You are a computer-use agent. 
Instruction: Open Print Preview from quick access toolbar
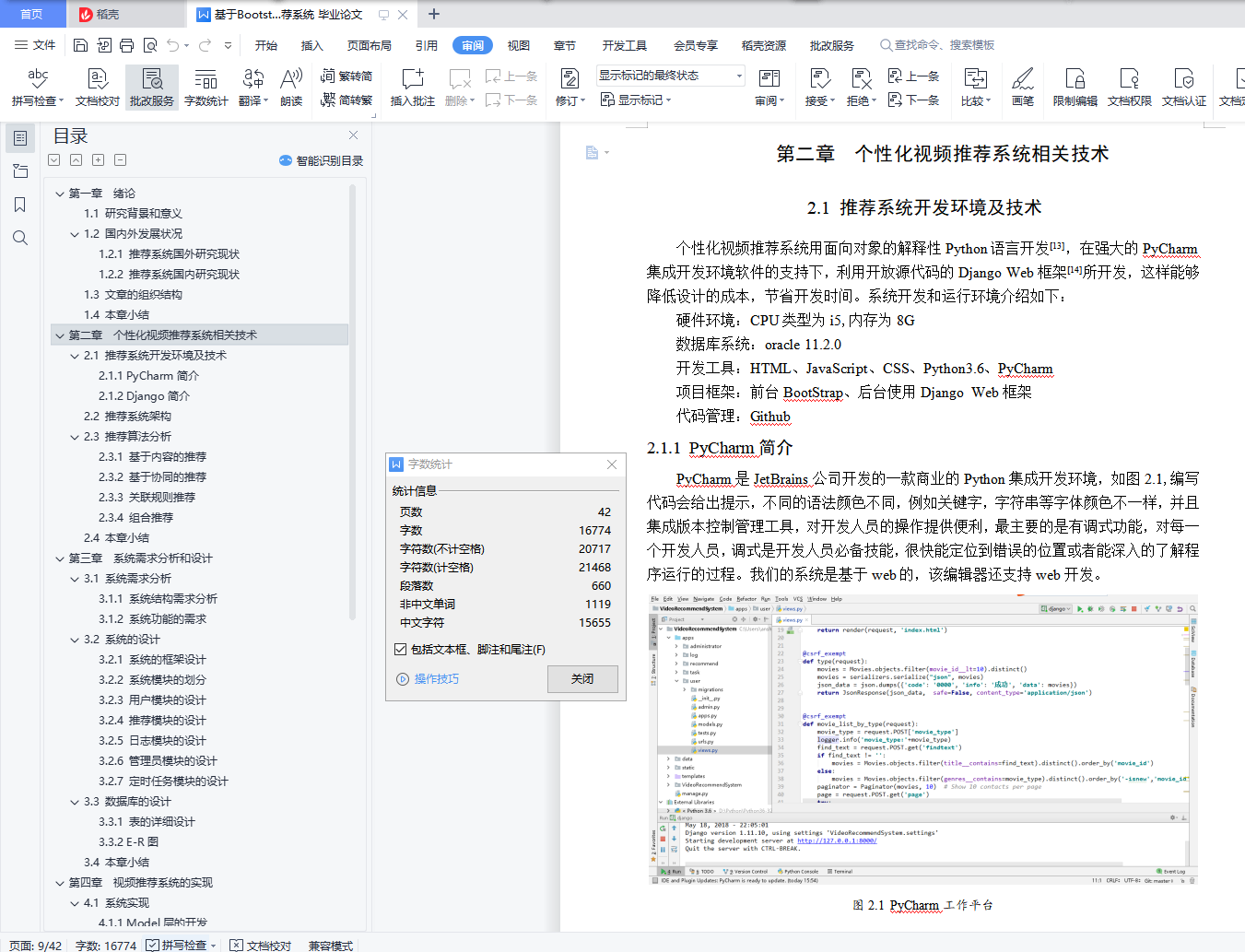click(149, 45)
